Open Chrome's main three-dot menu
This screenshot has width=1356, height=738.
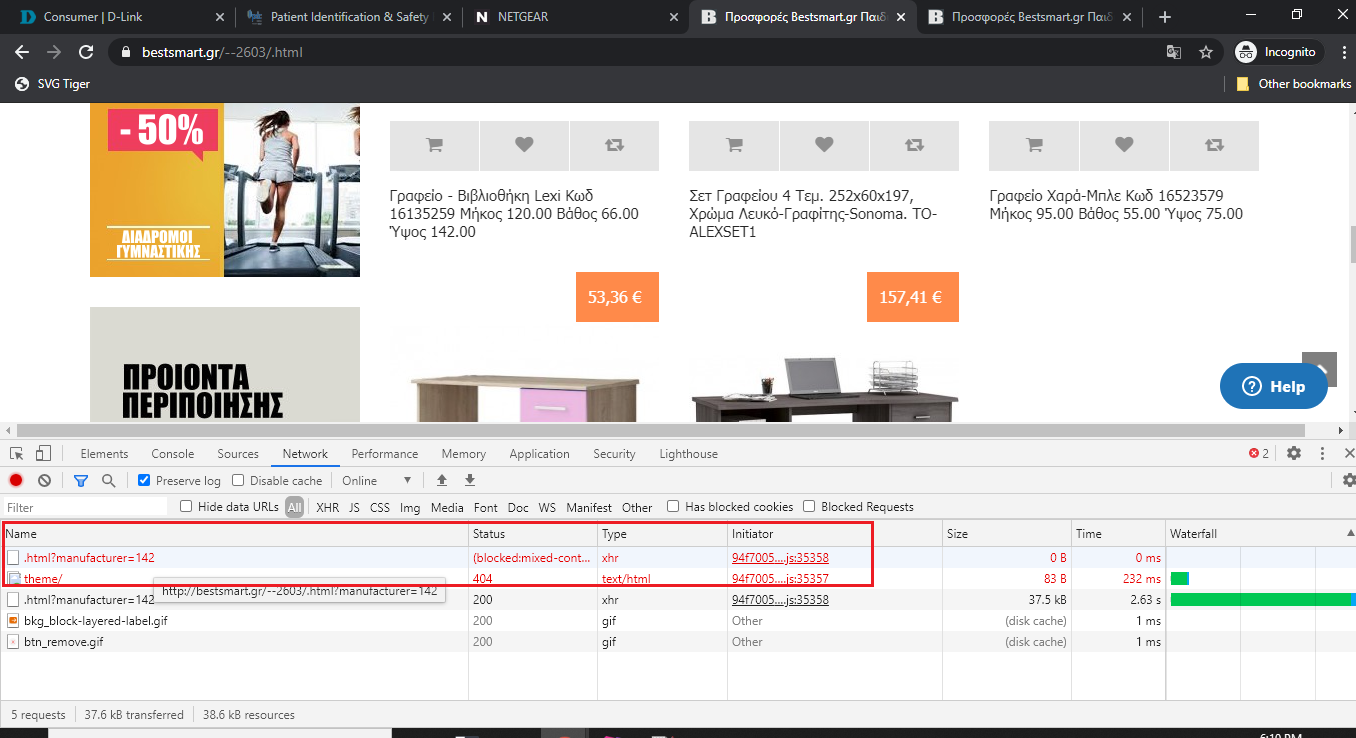[x=1344, y=52]
